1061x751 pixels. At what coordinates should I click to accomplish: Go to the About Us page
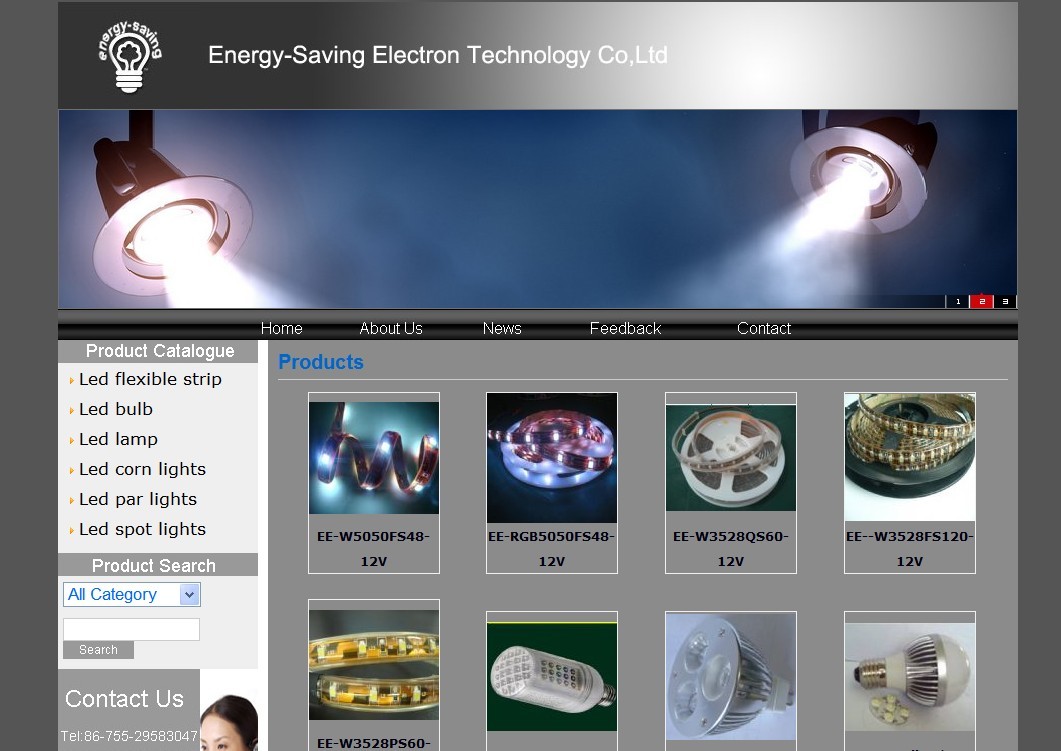(391, 328)
